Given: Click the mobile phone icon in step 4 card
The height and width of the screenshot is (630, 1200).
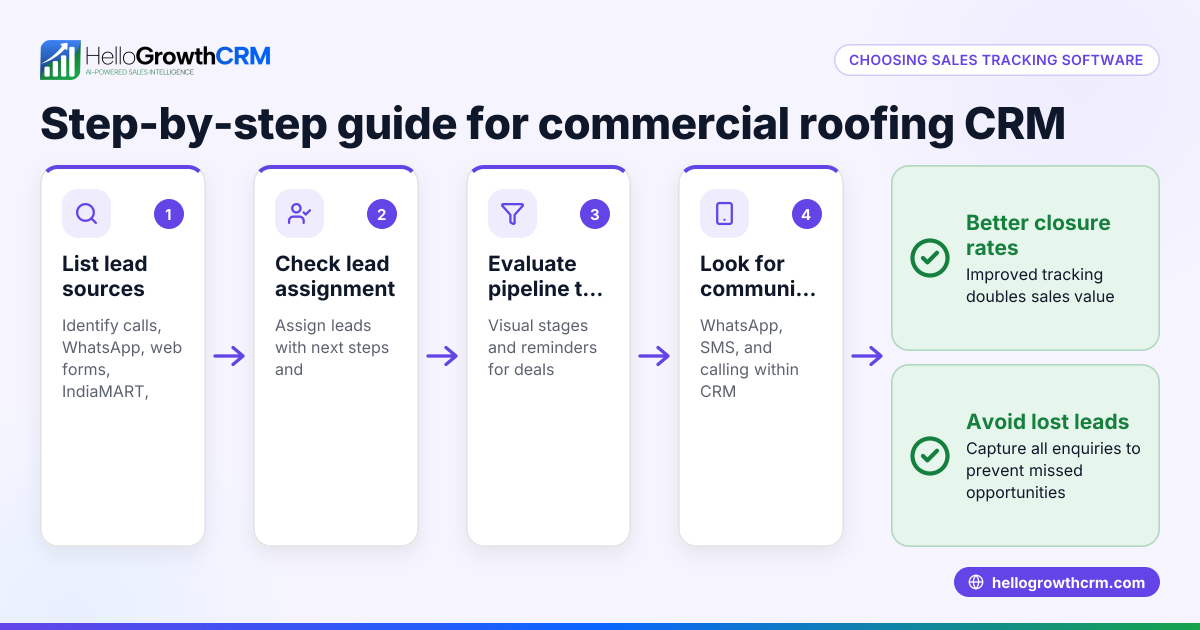Looking at the screenshot, I should tap(725, 214).
